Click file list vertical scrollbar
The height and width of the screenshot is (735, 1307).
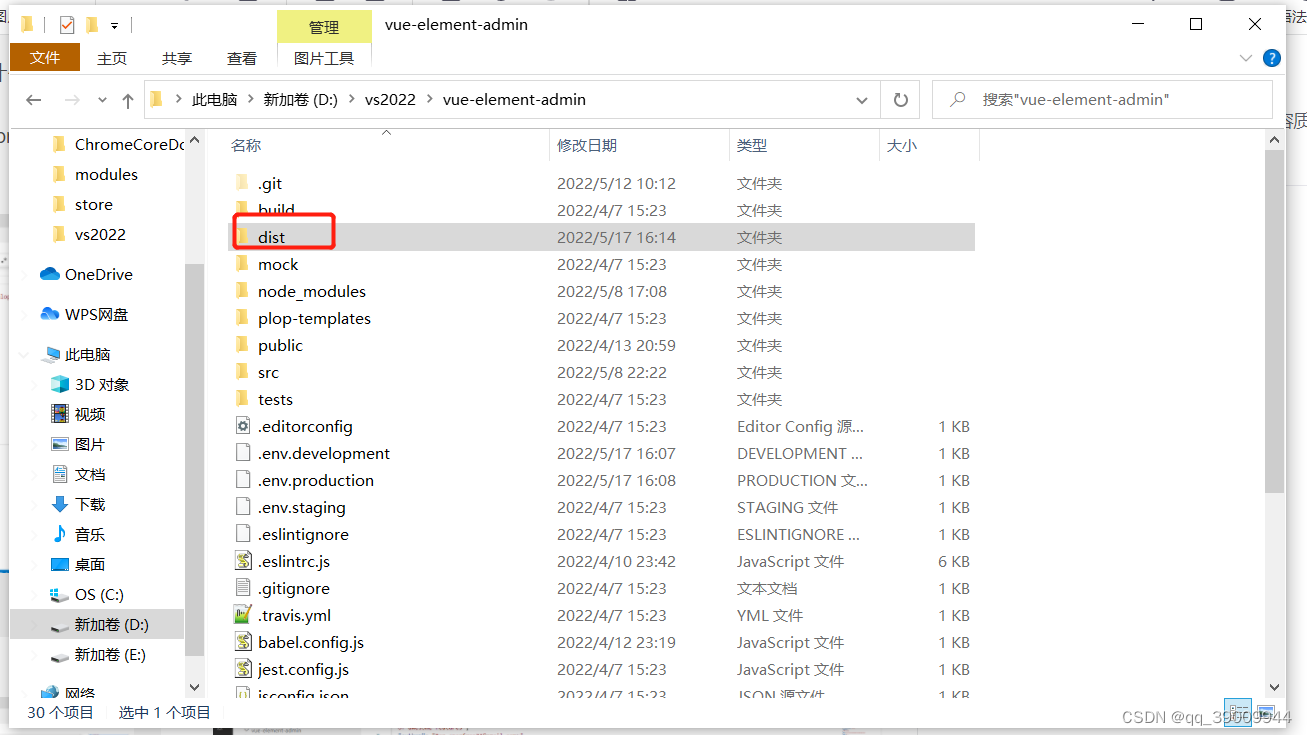point(1274,323)
